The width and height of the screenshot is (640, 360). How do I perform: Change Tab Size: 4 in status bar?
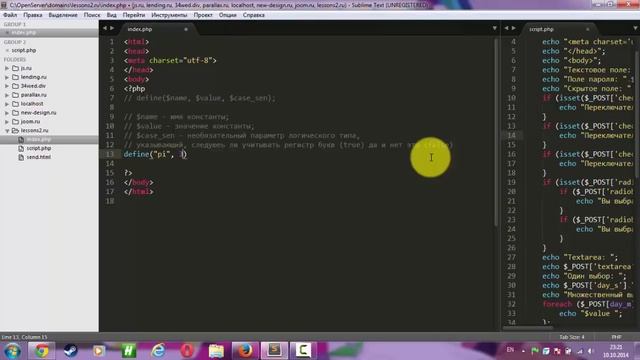(x=572, y=337)
